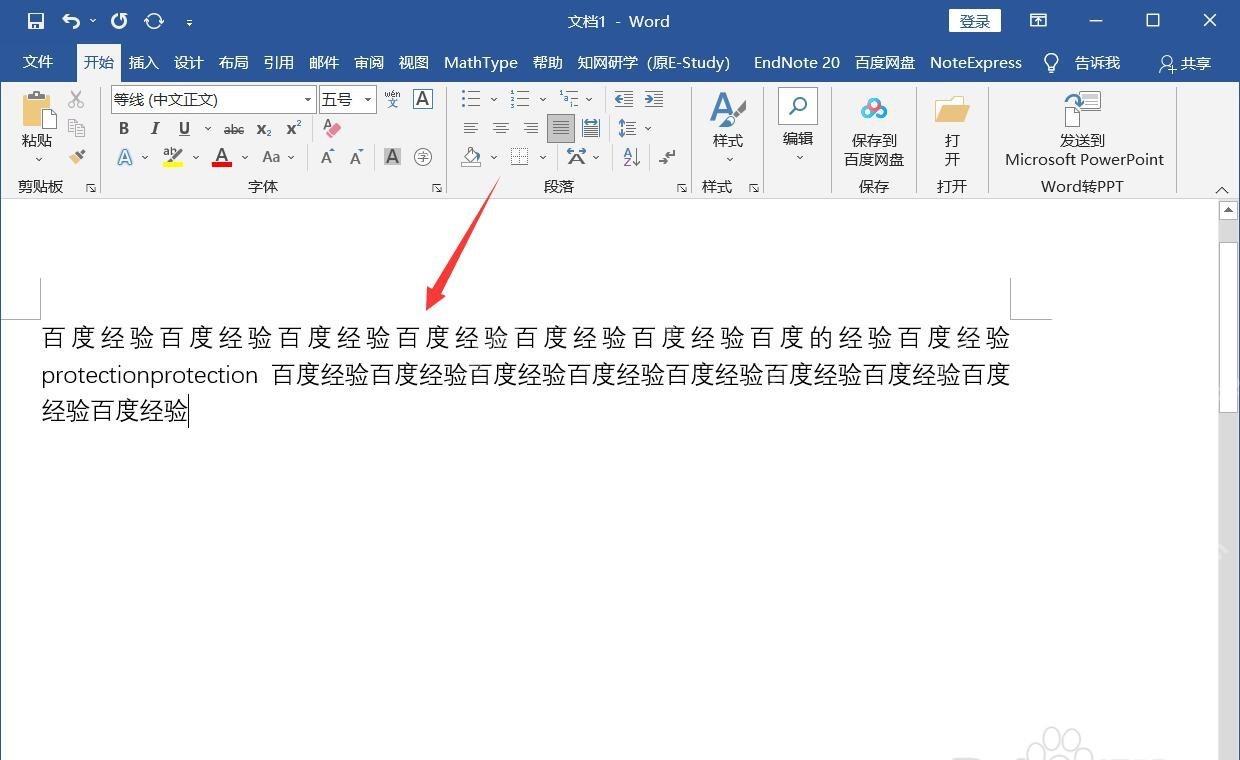Open the Styles gallery dropdown

(728, 128)
